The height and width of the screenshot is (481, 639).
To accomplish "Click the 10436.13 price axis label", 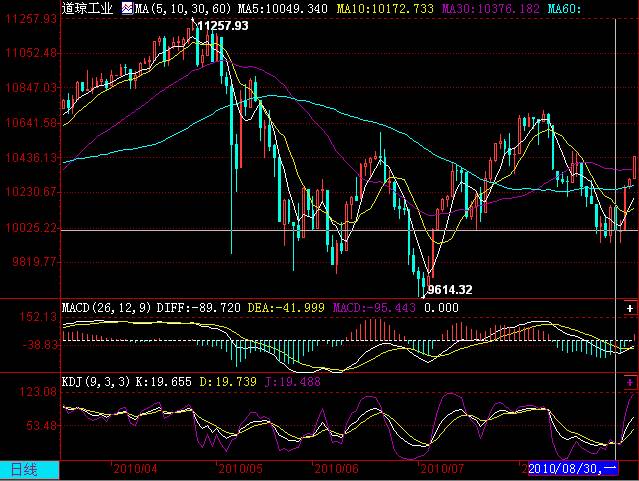I will coord(31,157).
